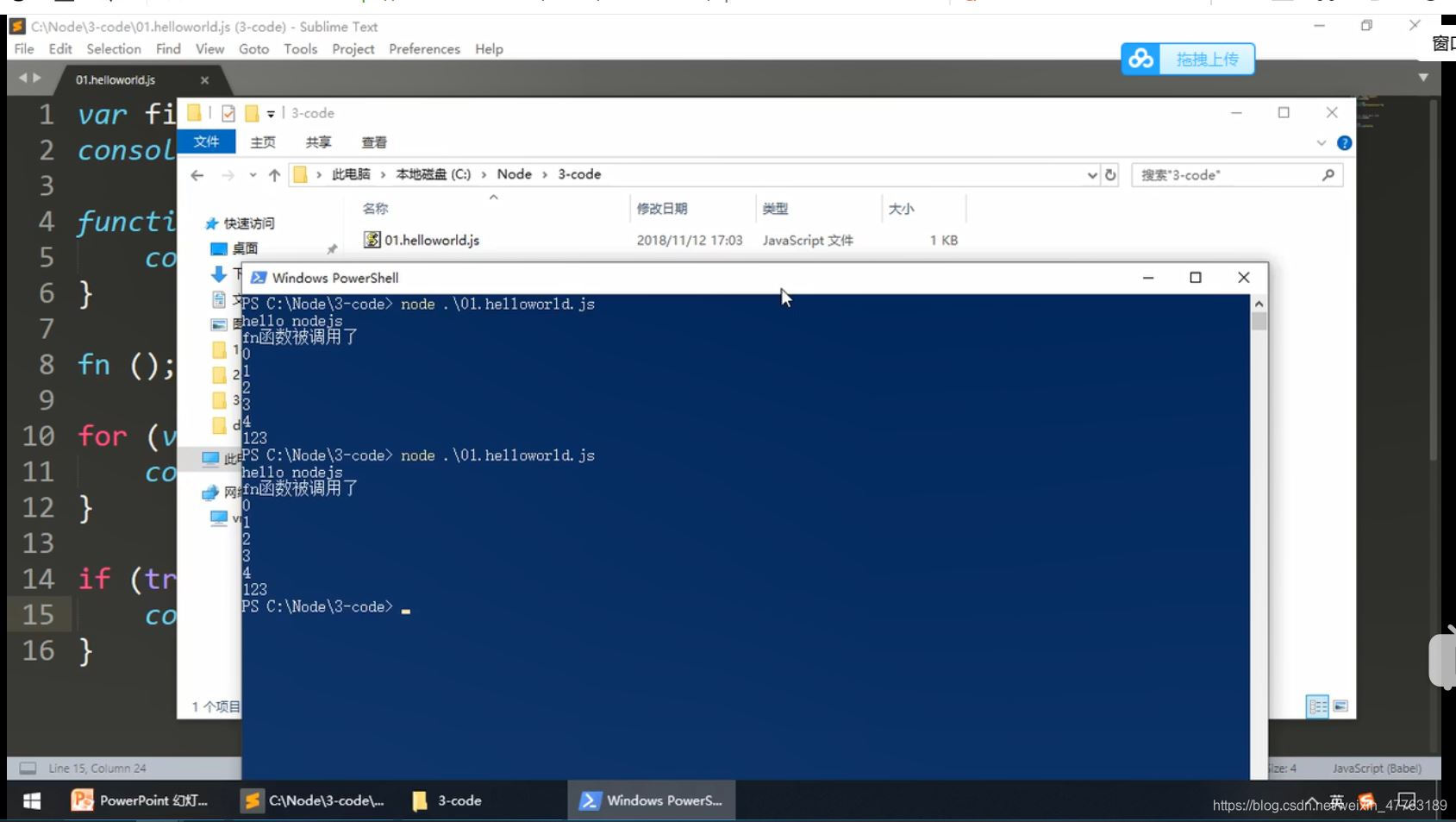
Task: Open the File menu in Sublime Text
Action: tap(24, 49)
